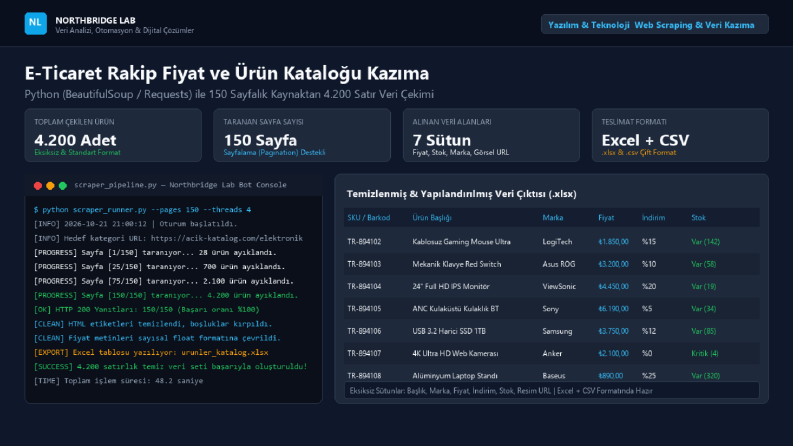Select SKU cell TR-894105

pyautogui.click(x=364, y=308)
